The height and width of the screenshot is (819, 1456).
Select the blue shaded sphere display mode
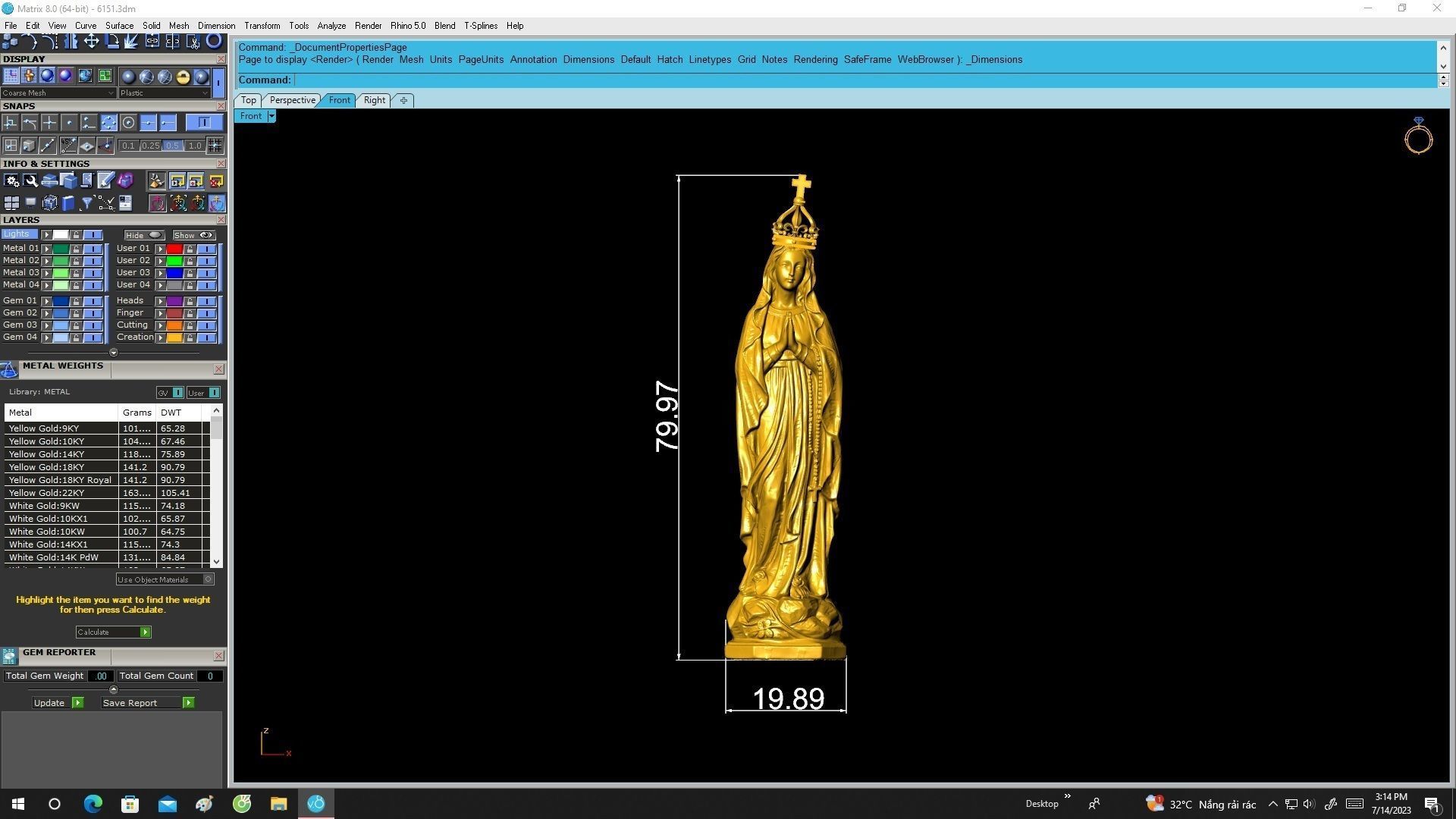click(x=47, y=75)
